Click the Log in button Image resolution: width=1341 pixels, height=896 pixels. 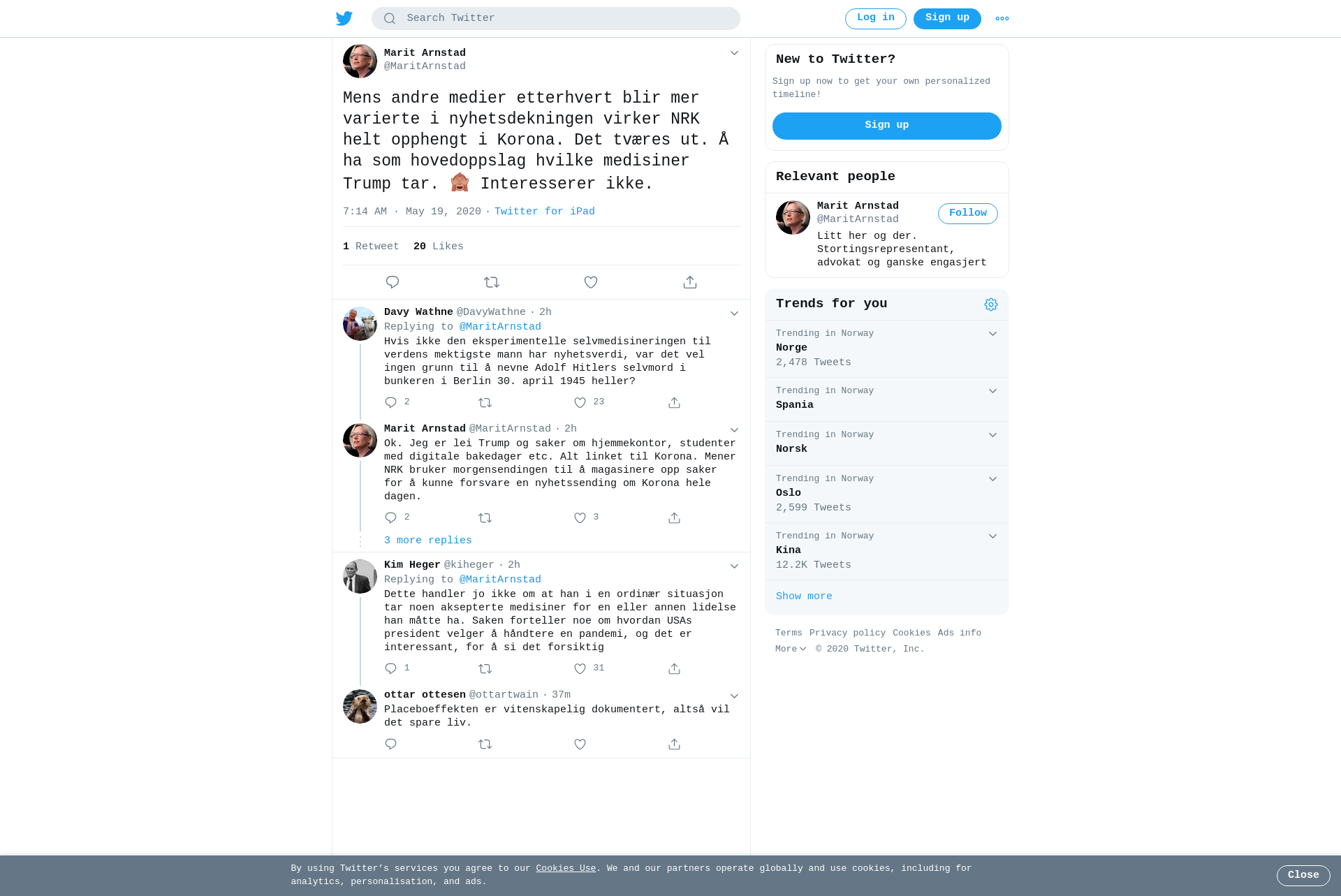(876, 19)
